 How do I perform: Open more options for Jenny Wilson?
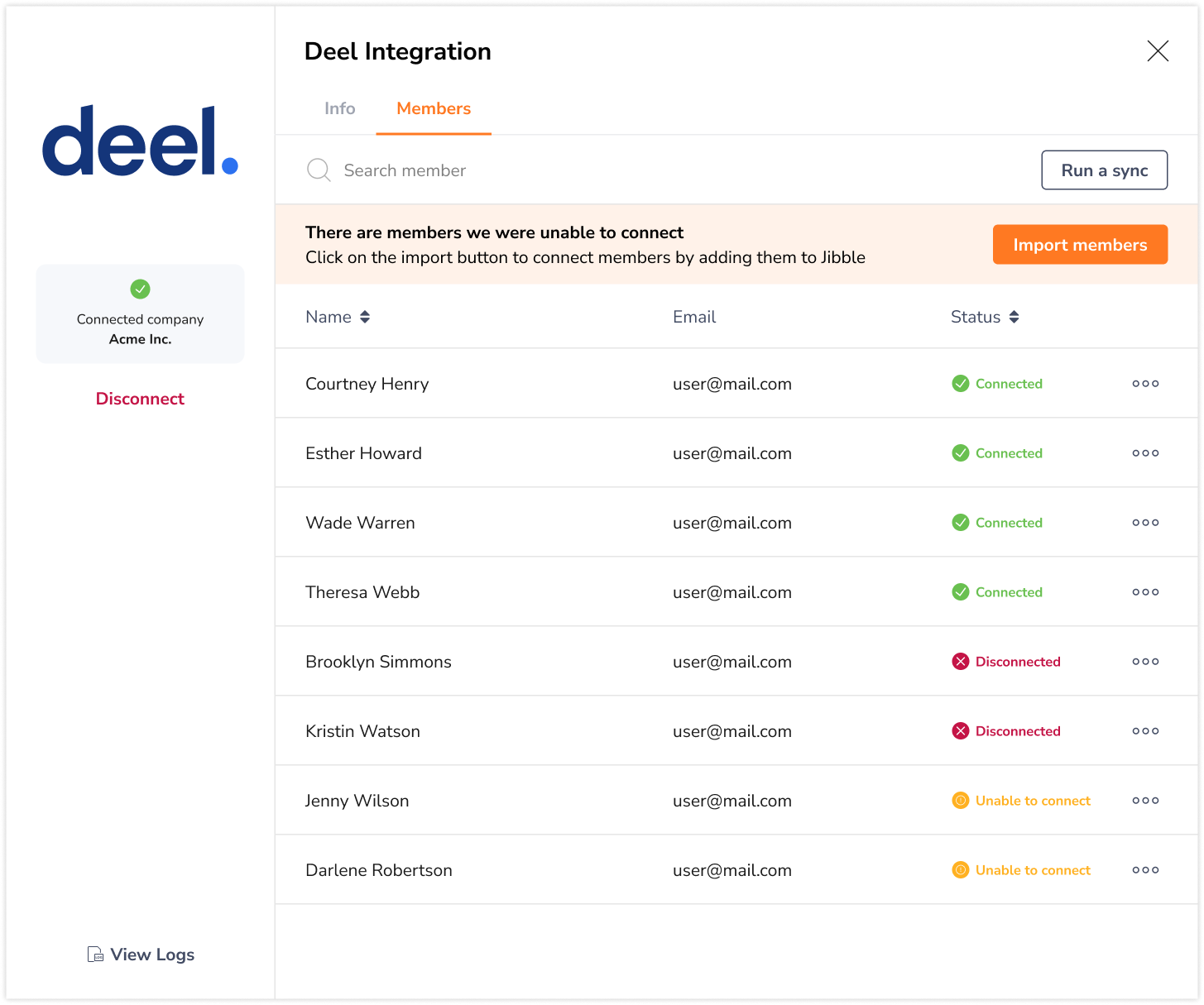[1145, 801]
